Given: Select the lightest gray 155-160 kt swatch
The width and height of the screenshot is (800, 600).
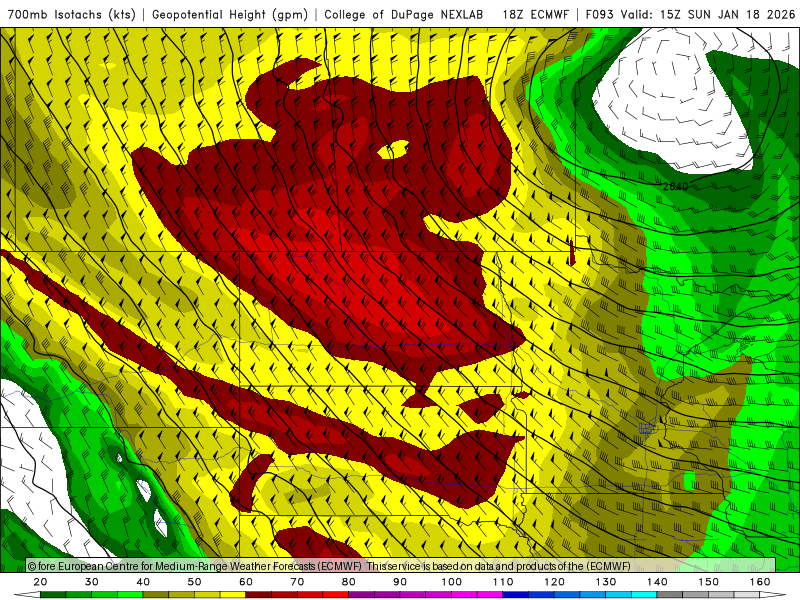Looking at the screenshot, I should [x=747, y=594].
